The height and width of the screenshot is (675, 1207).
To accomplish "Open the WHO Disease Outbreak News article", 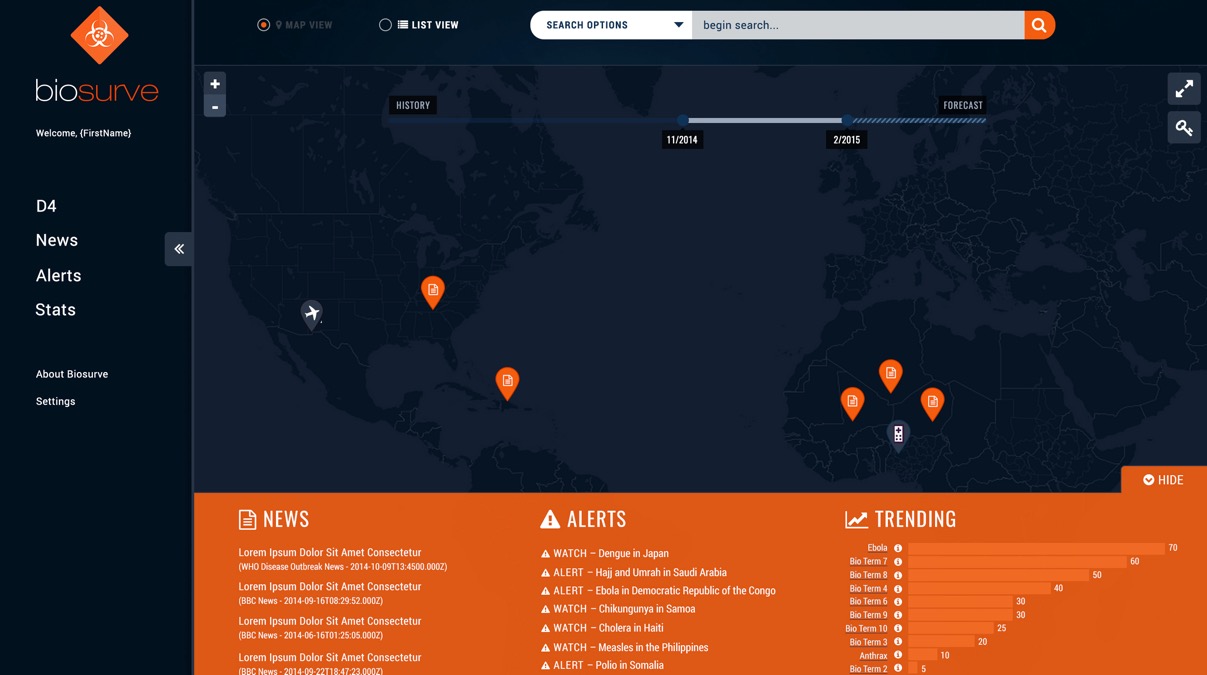I will [343, 559].
